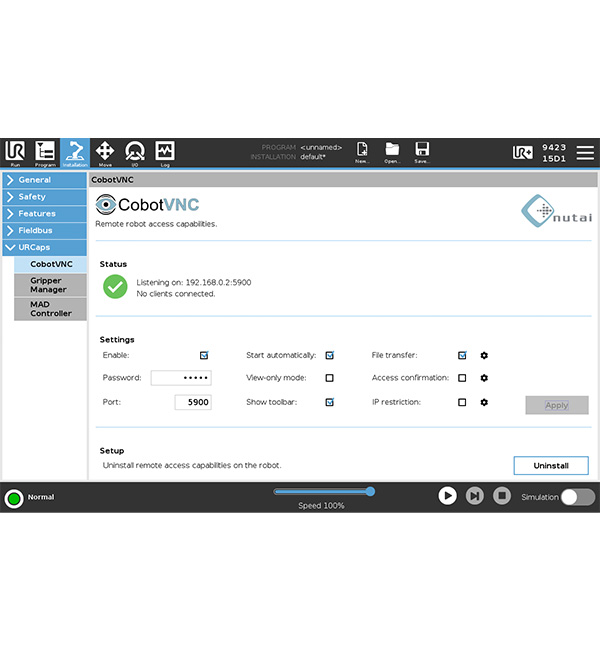
Task: Expand the General section
Action: [45, 180]
